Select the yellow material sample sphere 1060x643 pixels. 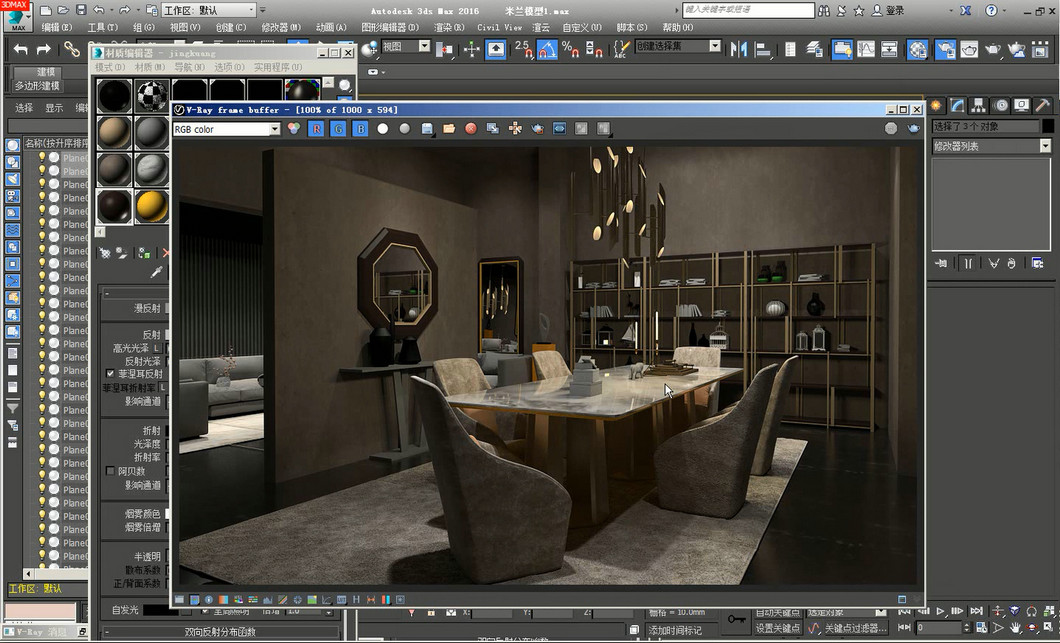pyautogui.click(x=151, y=205)
